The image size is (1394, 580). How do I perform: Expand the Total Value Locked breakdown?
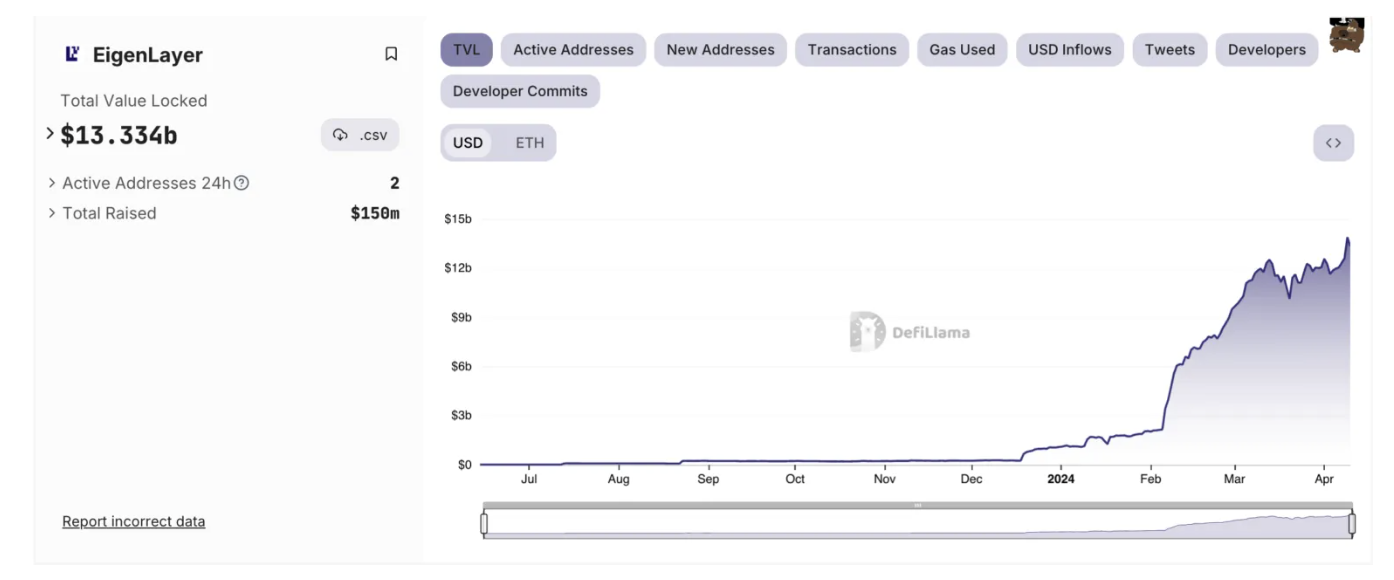[x=50, y=133]
